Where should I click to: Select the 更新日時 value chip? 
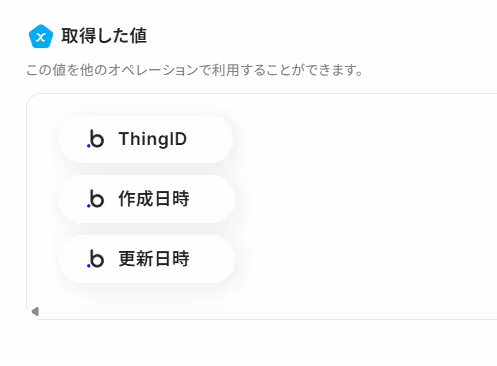tap(146, 259)
